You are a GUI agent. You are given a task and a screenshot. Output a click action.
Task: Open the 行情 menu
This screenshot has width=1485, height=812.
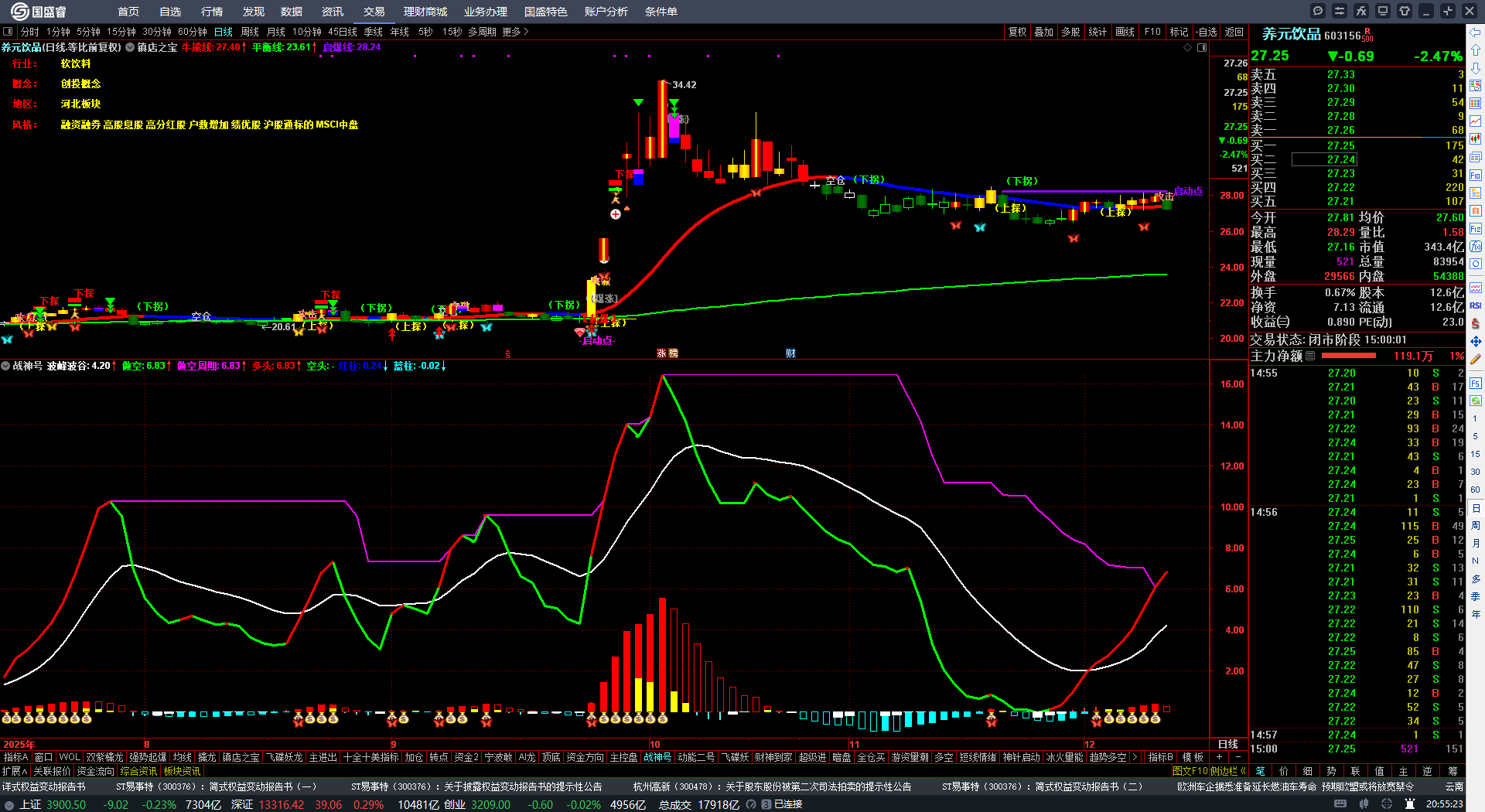211,12
